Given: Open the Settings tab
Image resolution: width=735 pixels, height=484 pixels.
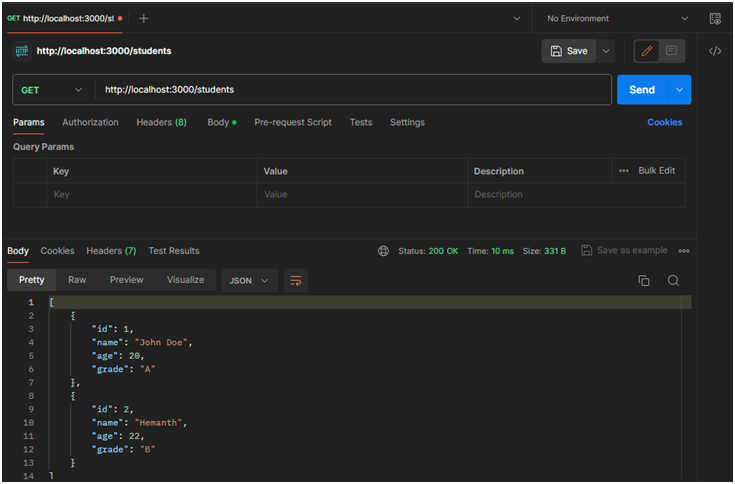Looking at the screenshot, I should click(x=407, y=122).
